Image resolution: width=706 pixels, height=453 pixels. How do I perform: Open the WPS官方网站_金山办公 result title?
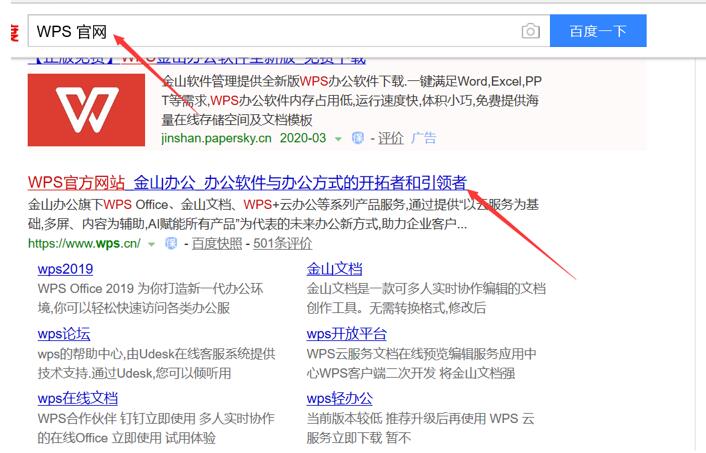tap(247, 182)
